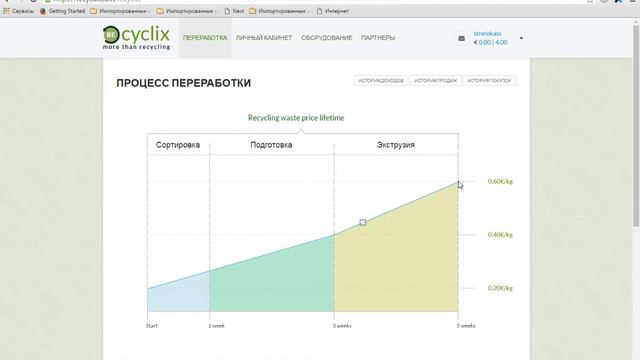Click the История доходов button

[x=381, y=80]
